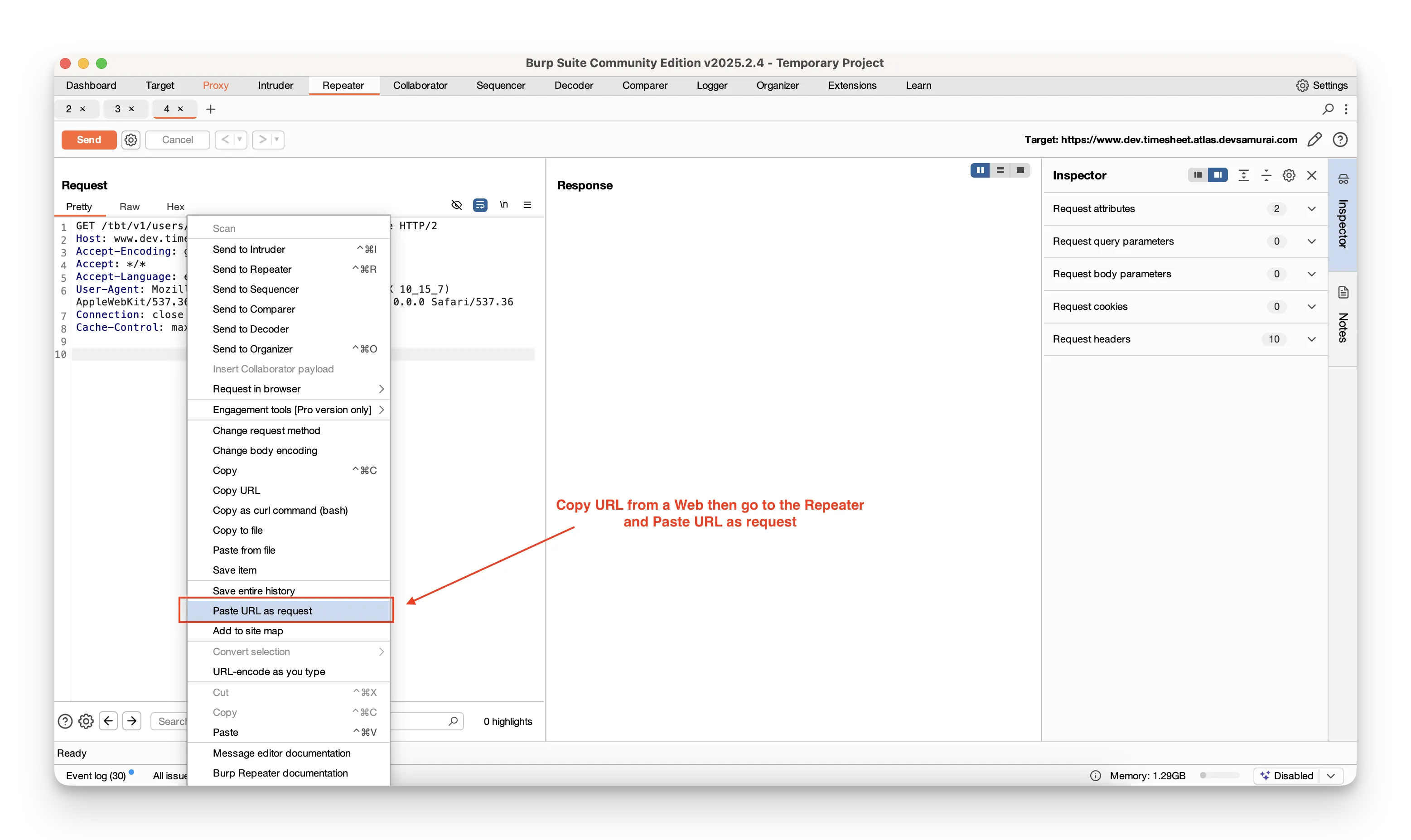Open the Inspector settings gear
Image resolution: width=1411 pixels, height=840 pixels.
click(x=1289, y=175)
